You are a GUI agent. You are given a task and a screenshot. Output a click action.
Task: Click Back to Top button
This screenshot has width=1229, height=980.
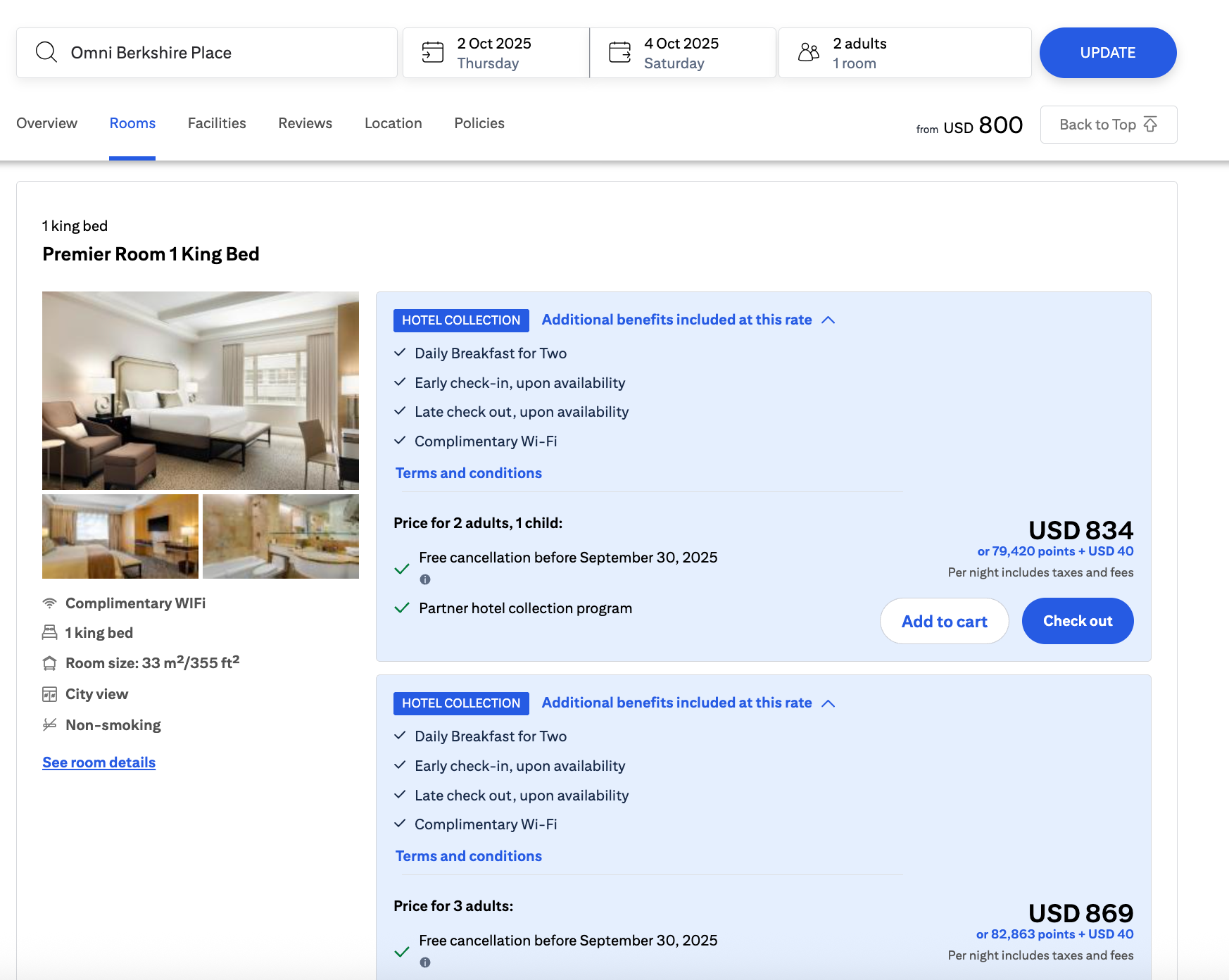1109,125
